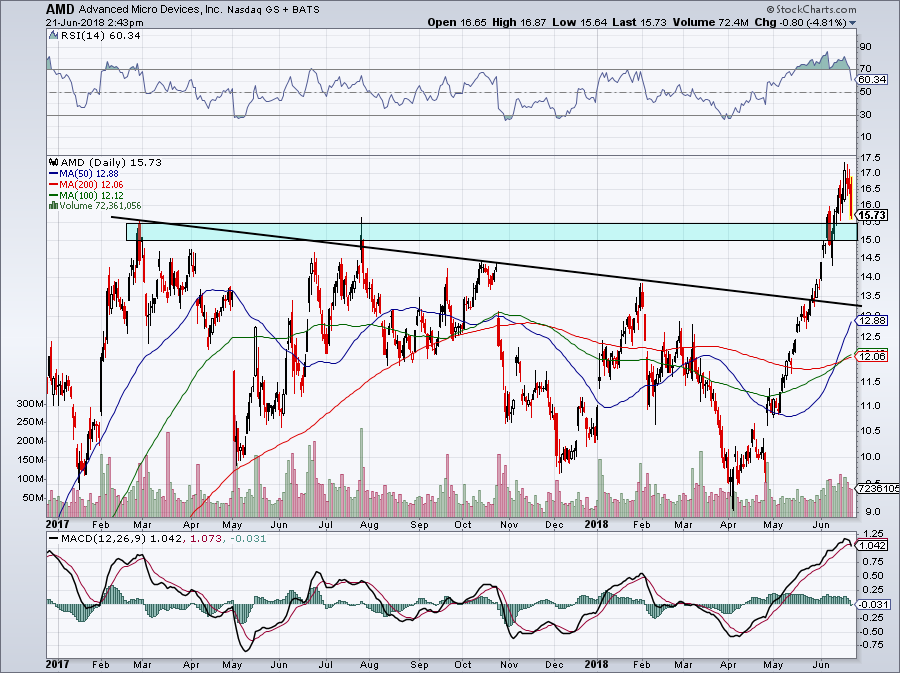Click the 1.042 MACD flag on right axis

coord(873,545)
